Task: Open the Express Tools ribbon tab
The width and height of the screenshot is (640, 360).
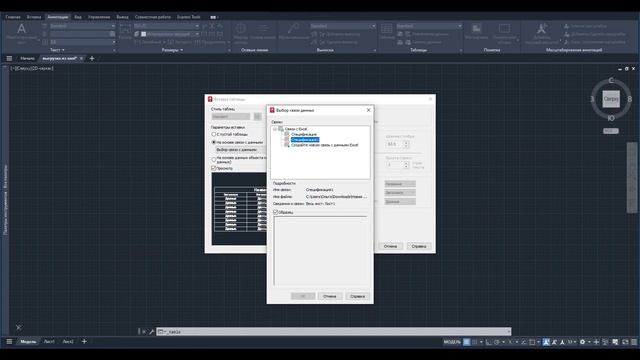Action: coord(189,17)
